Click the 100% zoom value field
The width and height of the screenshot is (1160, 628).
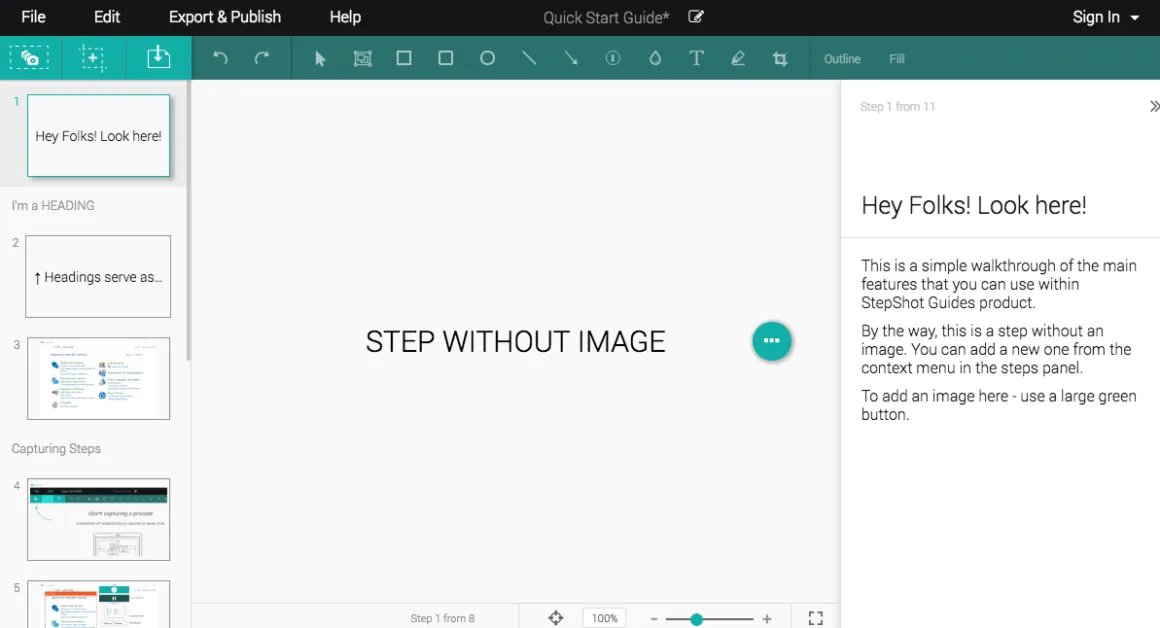coord(604,618)
